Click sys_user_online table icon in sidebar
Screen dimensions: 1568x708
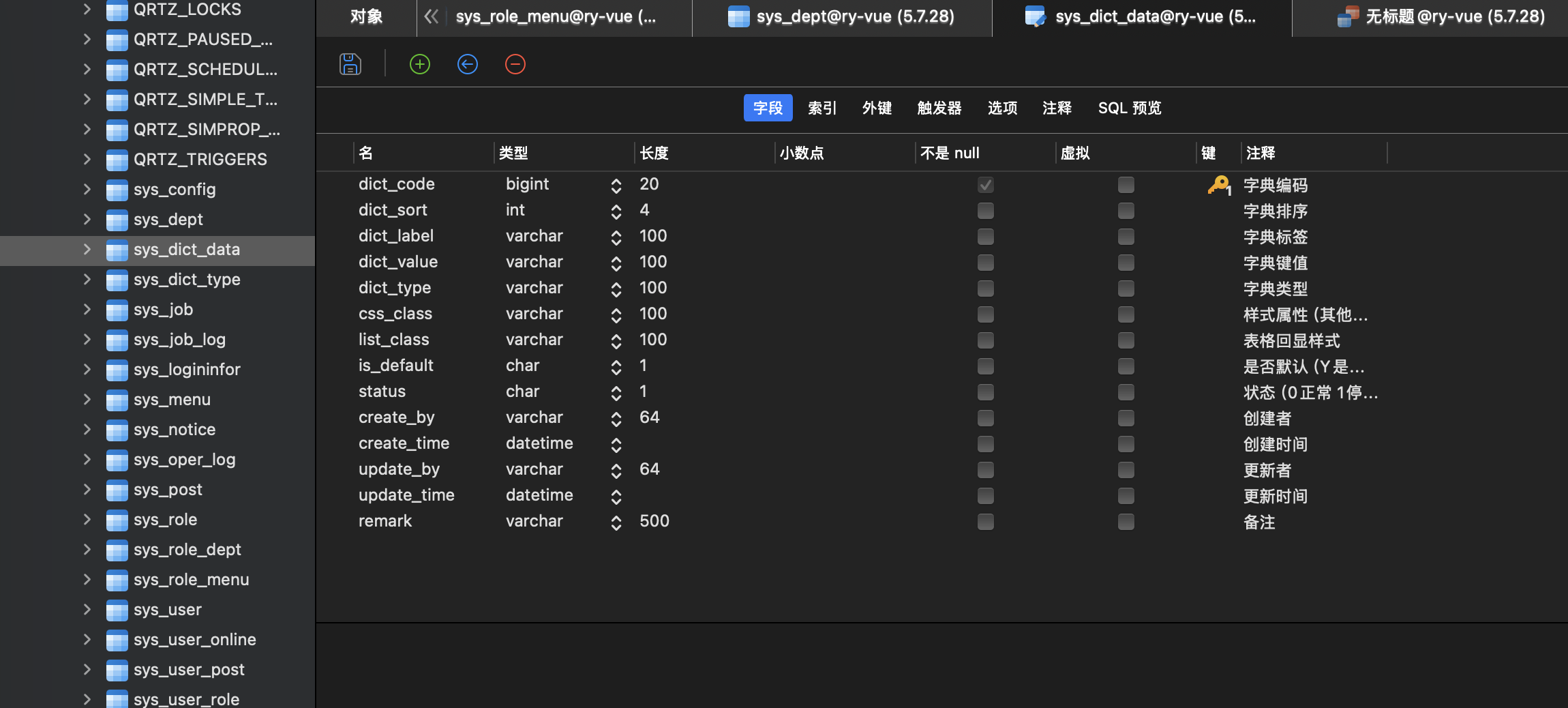pos(117,640)
